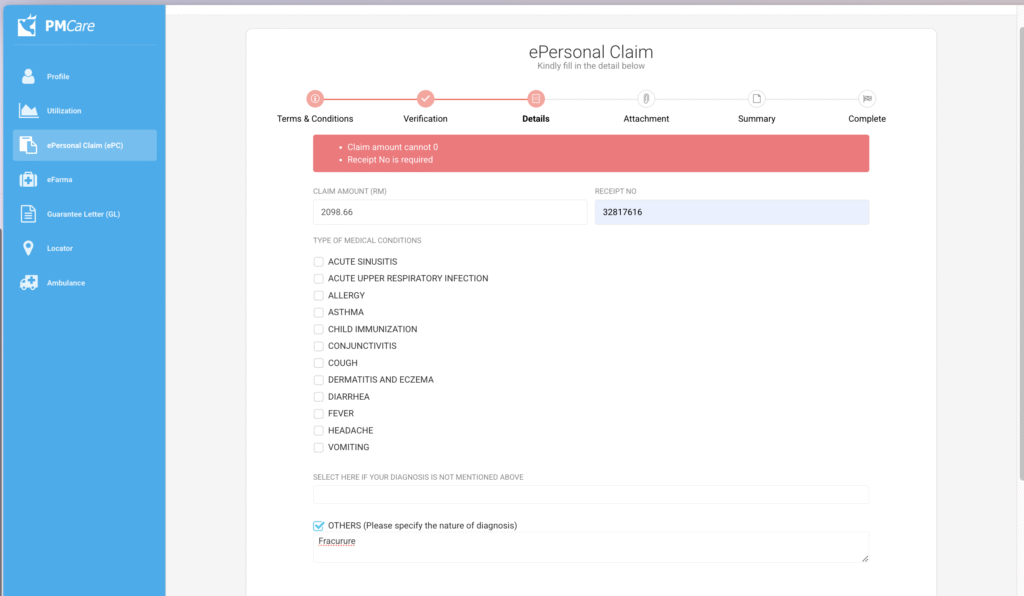The width and height of the screenshot is (1024, 596).
Task: Click the Complete step flag icon
Action: tap(867, 98)
